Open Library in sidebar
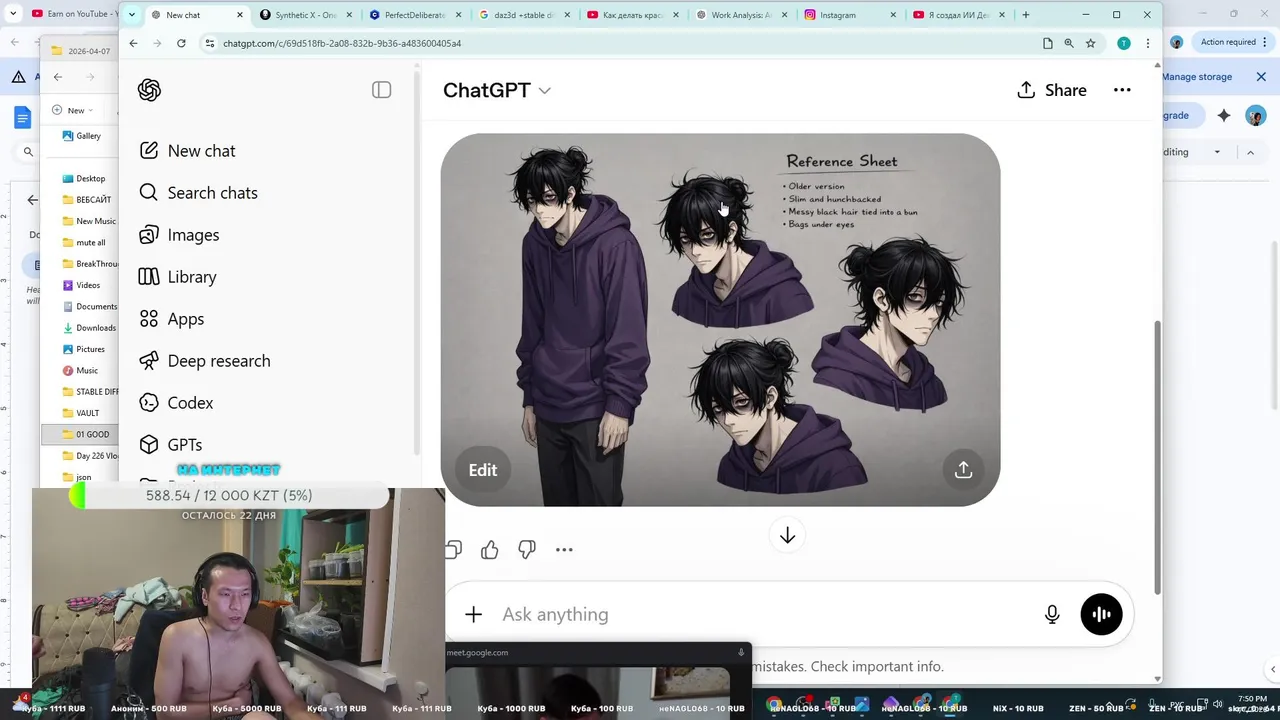 [x=179, y=277]
